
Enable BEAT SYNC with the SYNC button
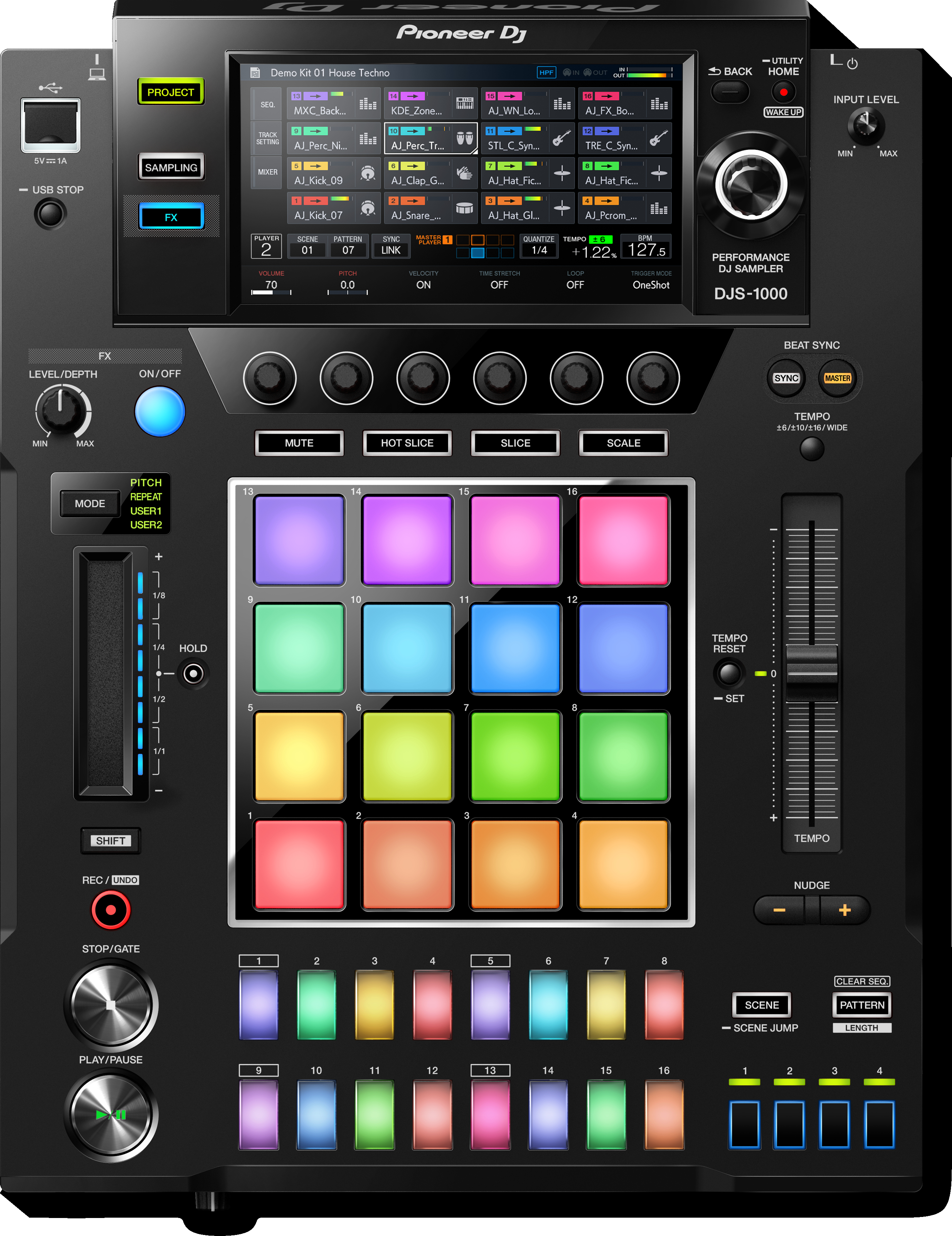click(x=786, y=378)
